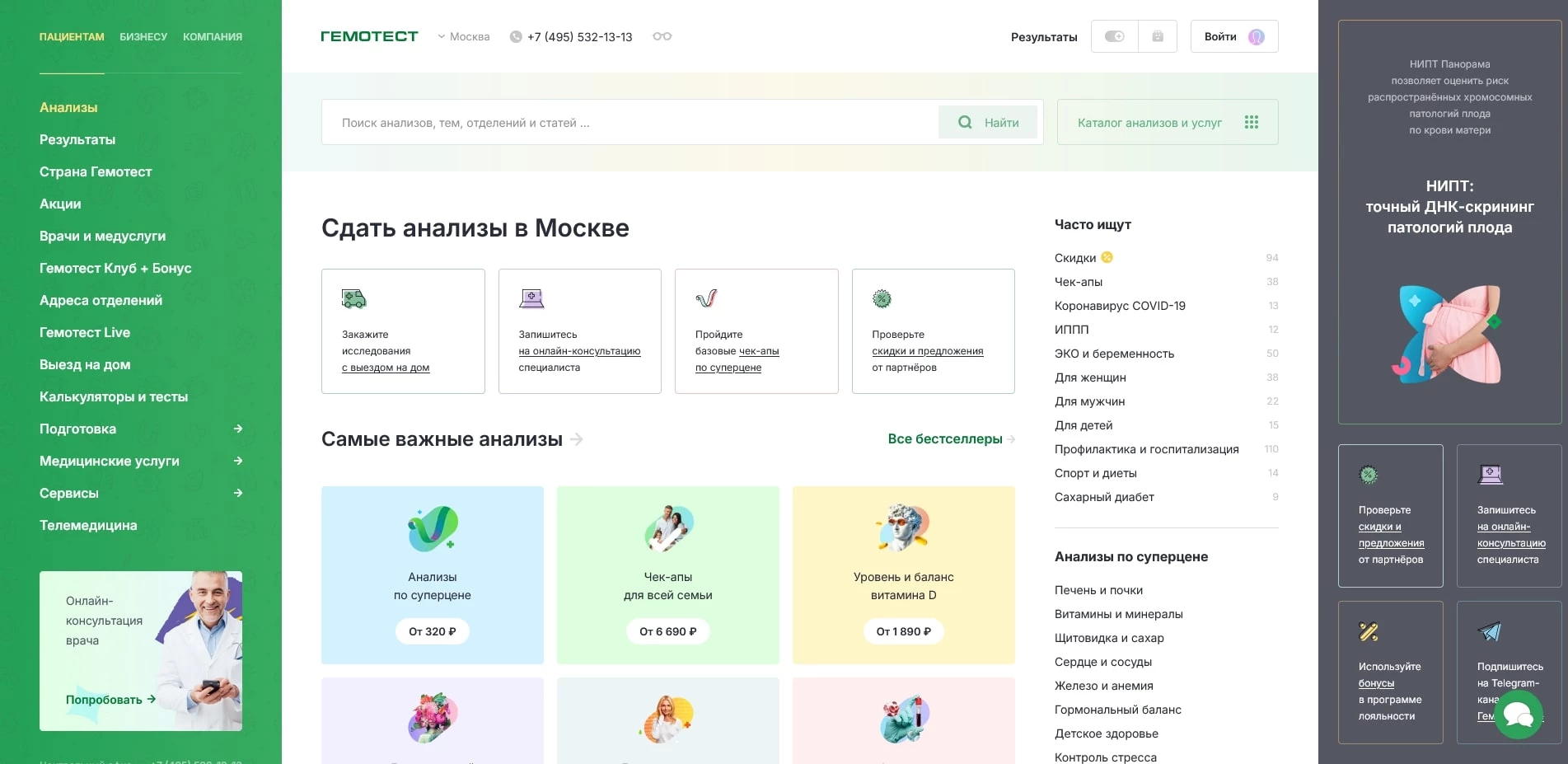Open the Все бестселлеры link

945,439
